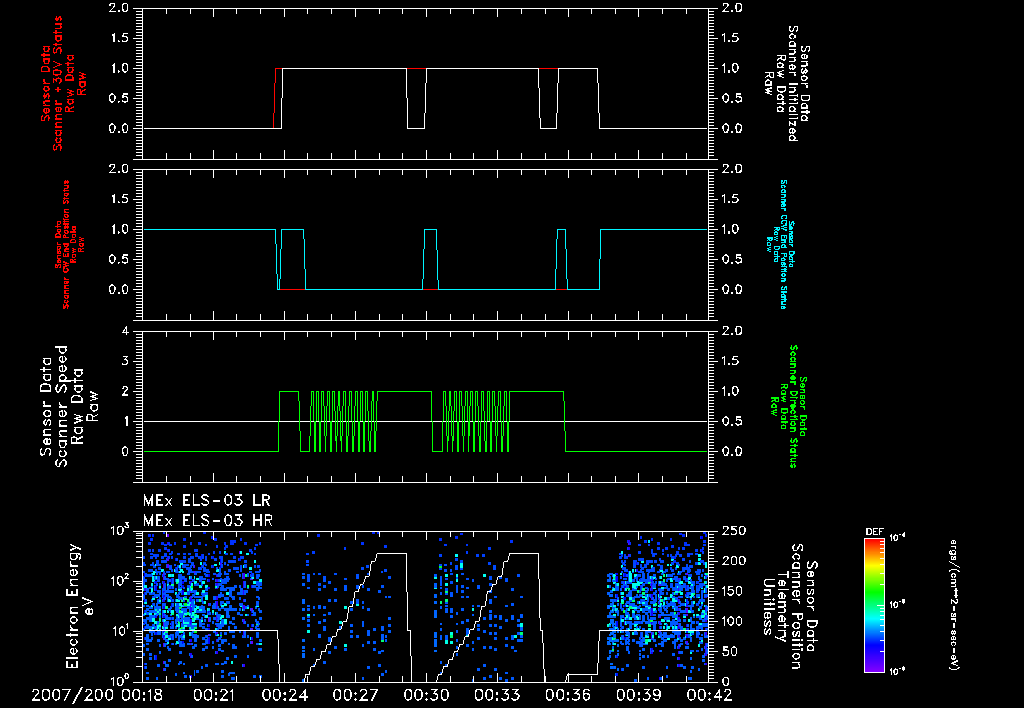Click the color bar's middle exponent label
Image resolution: width=1024 pixels, height=708 pixels.
pyautogui.click(x=898, y=604)
